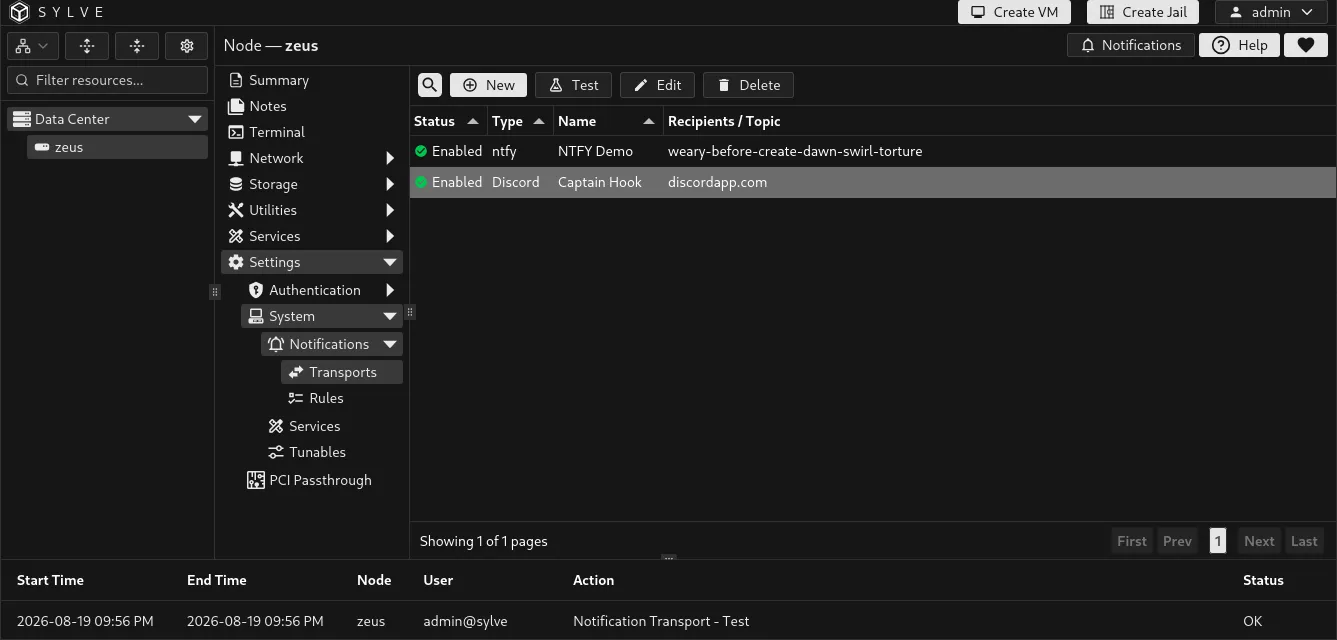Viewport: 1337px width, 640px height.
Task: Click the search magnifier button
Action: 429,85
